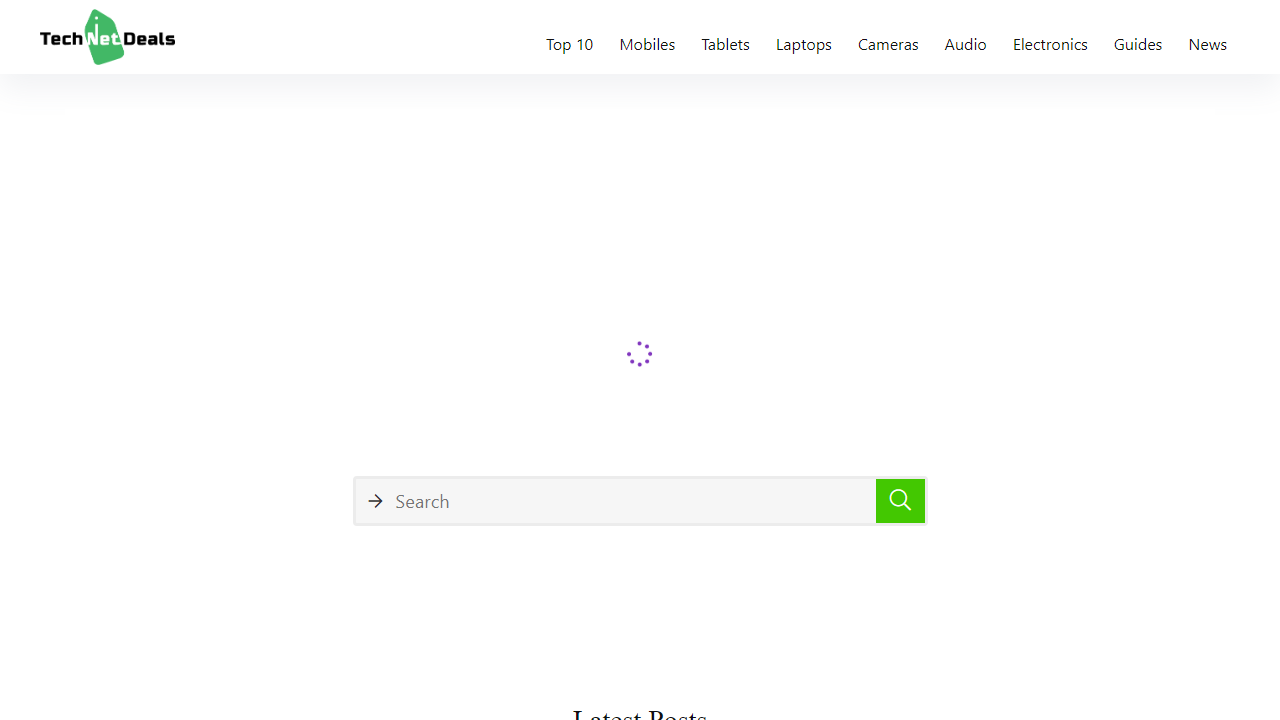Open the Top 10 menu item
Viewport: 1280px width, 720px height.
pyautogui.click(x=569, y=44)
